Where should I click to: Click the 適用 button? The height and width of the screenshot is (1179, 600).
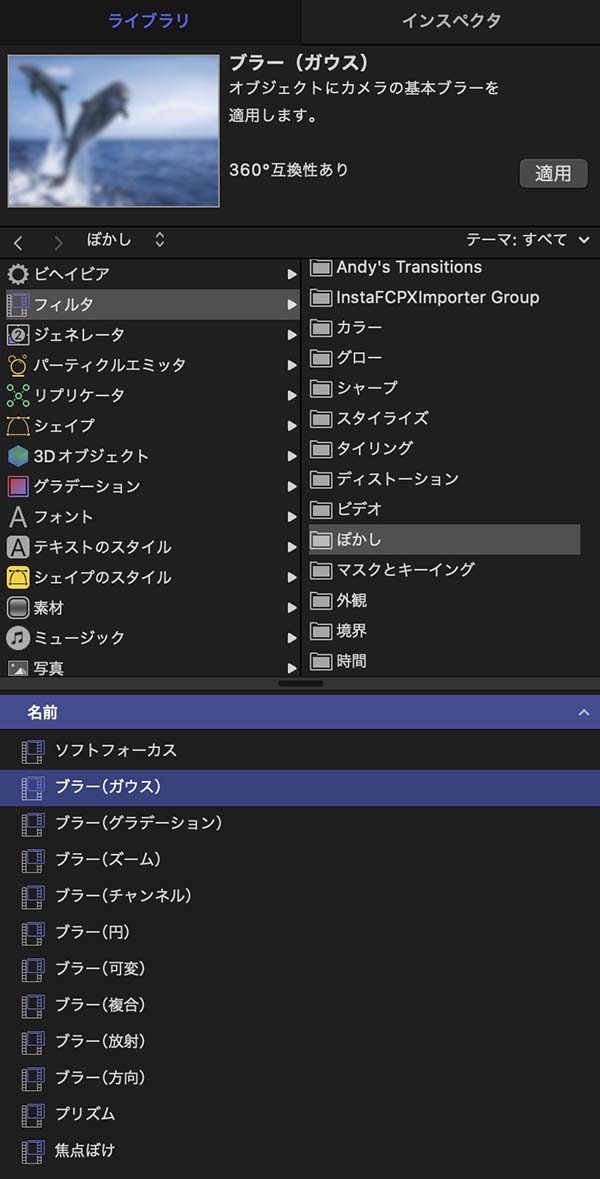pyautogui.click(x=553, y=174)
